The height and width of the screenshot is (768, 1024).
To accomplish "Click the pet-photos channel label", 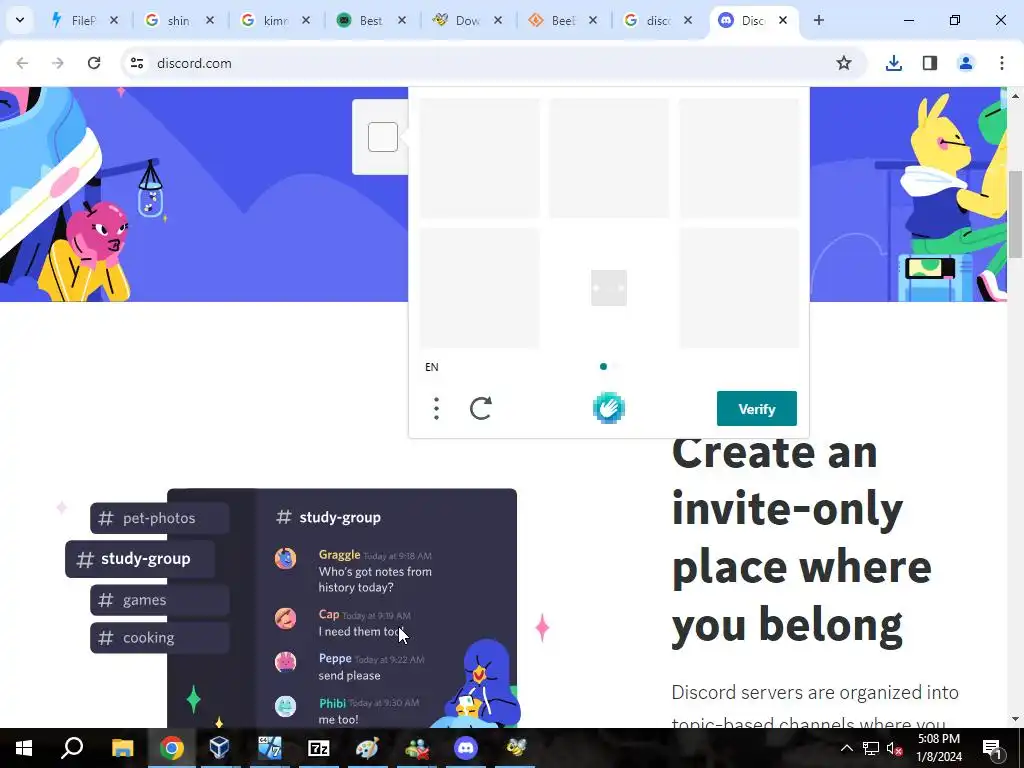I will click(x=159, y=518).
